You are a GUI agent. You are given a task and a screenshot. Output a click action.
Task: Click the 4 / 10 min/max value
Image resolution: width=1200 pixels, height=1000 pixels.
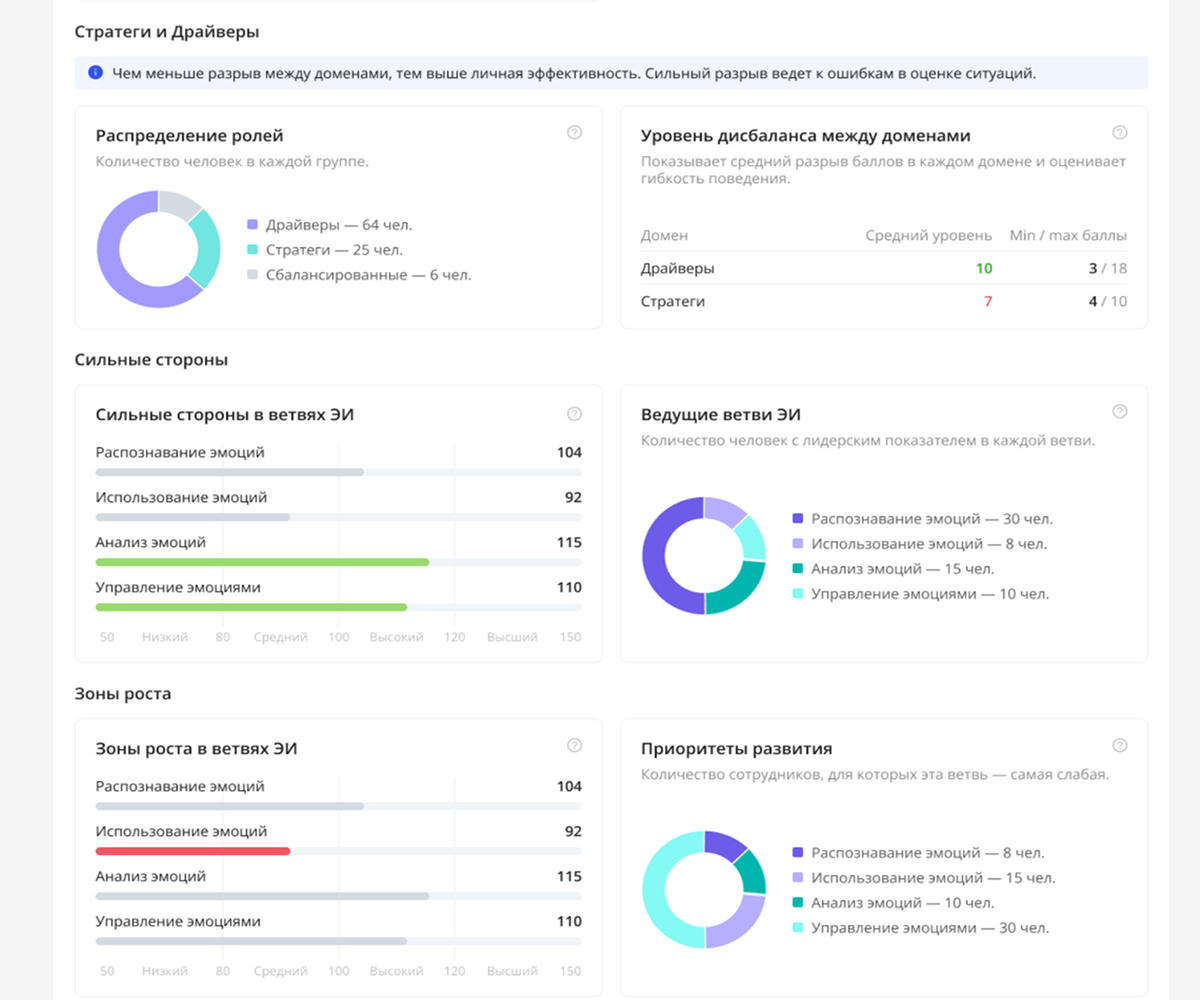tap(1108, 301)
